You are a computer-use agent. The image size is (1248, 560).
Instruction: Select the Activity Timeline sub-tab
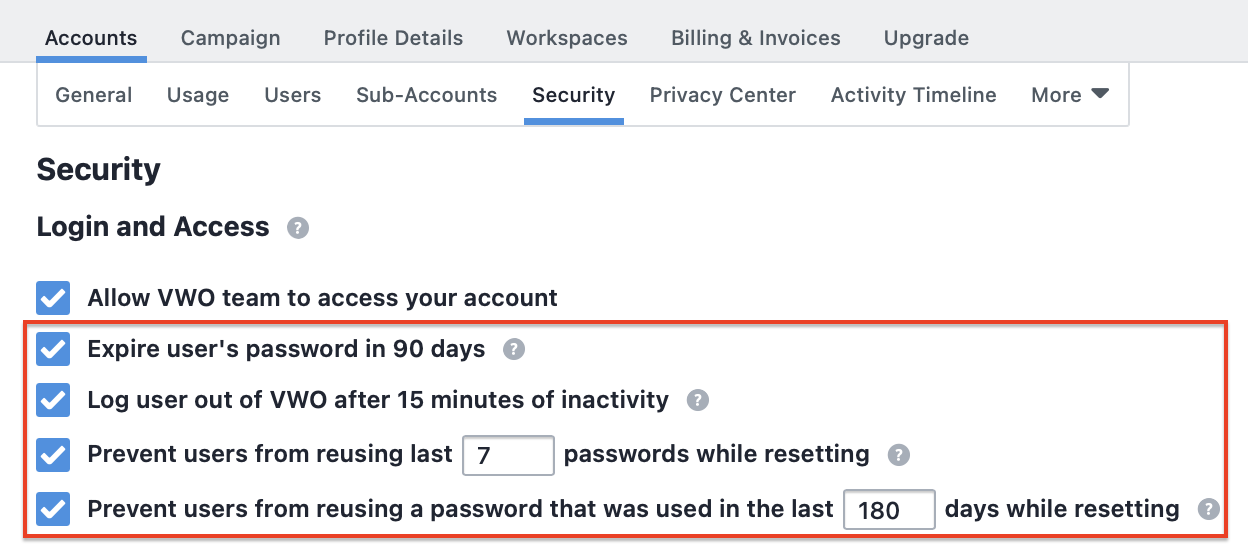[x=914, y=95]
